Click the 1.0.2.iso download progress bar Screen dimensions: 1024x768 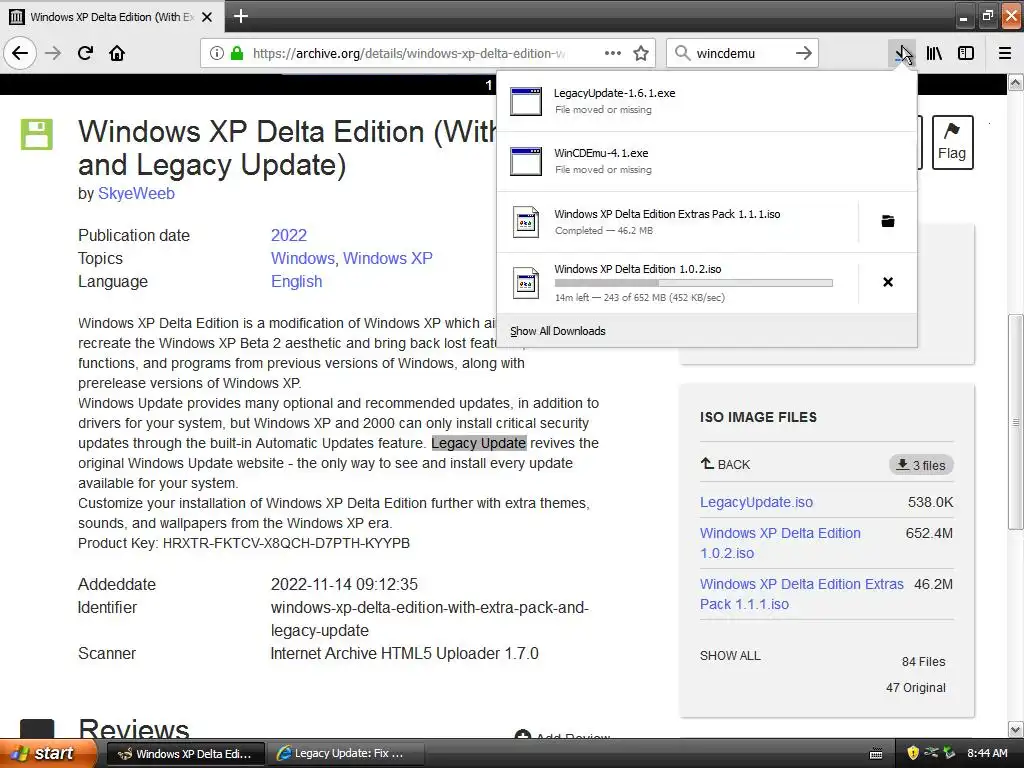click(694, 283)
